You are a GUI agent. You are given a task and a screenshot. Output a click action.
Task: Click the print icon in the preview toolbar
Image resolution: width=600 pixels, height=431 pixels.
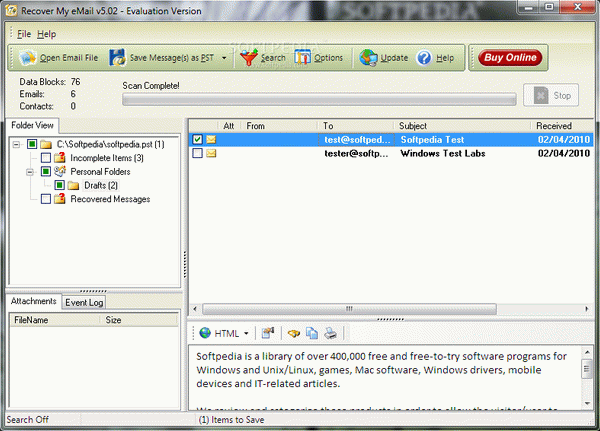tap(331, 333)
